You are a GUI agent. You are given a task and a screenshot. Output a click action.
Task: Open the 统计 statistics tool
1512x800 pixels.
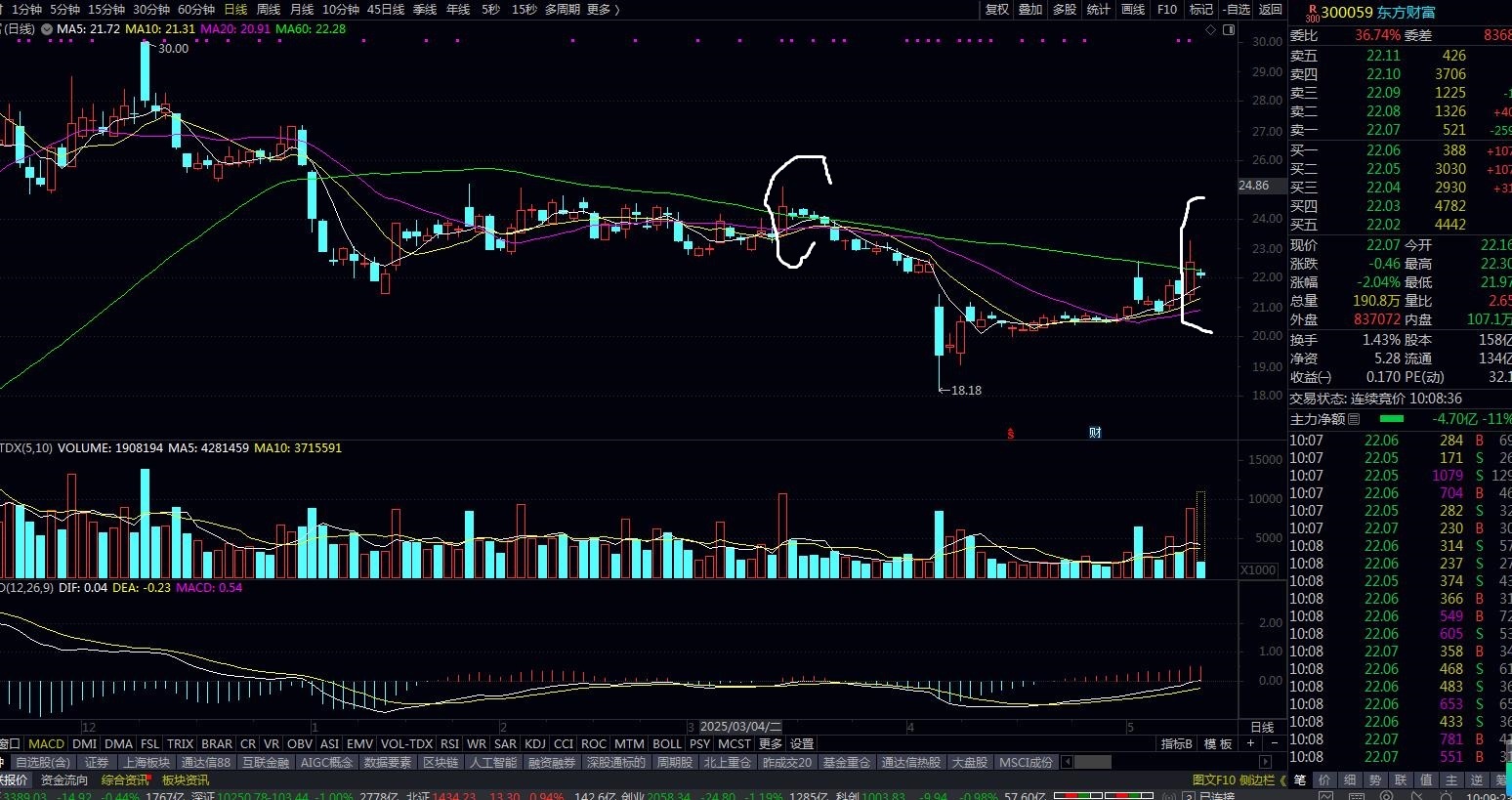coord(1099,9)
